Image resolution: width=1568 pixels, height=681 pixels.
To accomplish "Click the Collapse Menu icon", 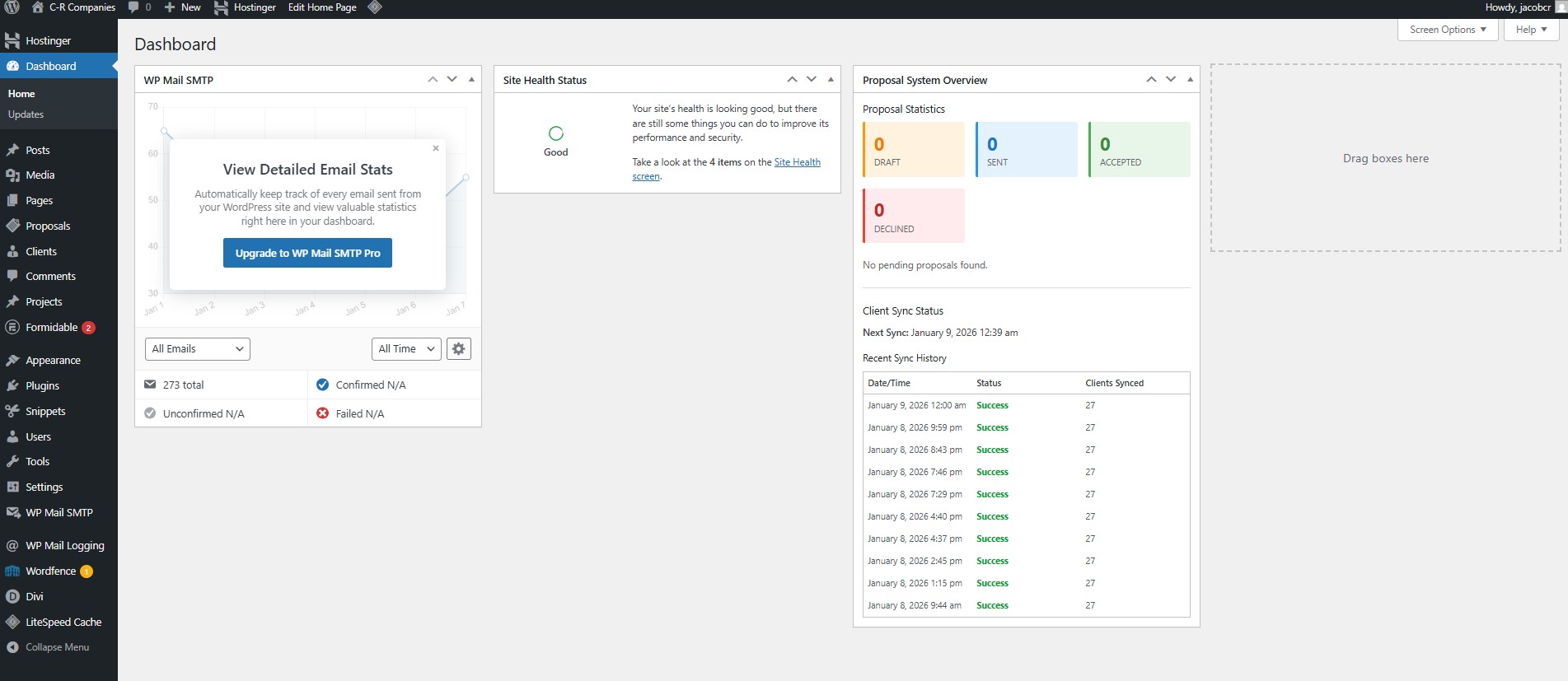I will (12, 647).
